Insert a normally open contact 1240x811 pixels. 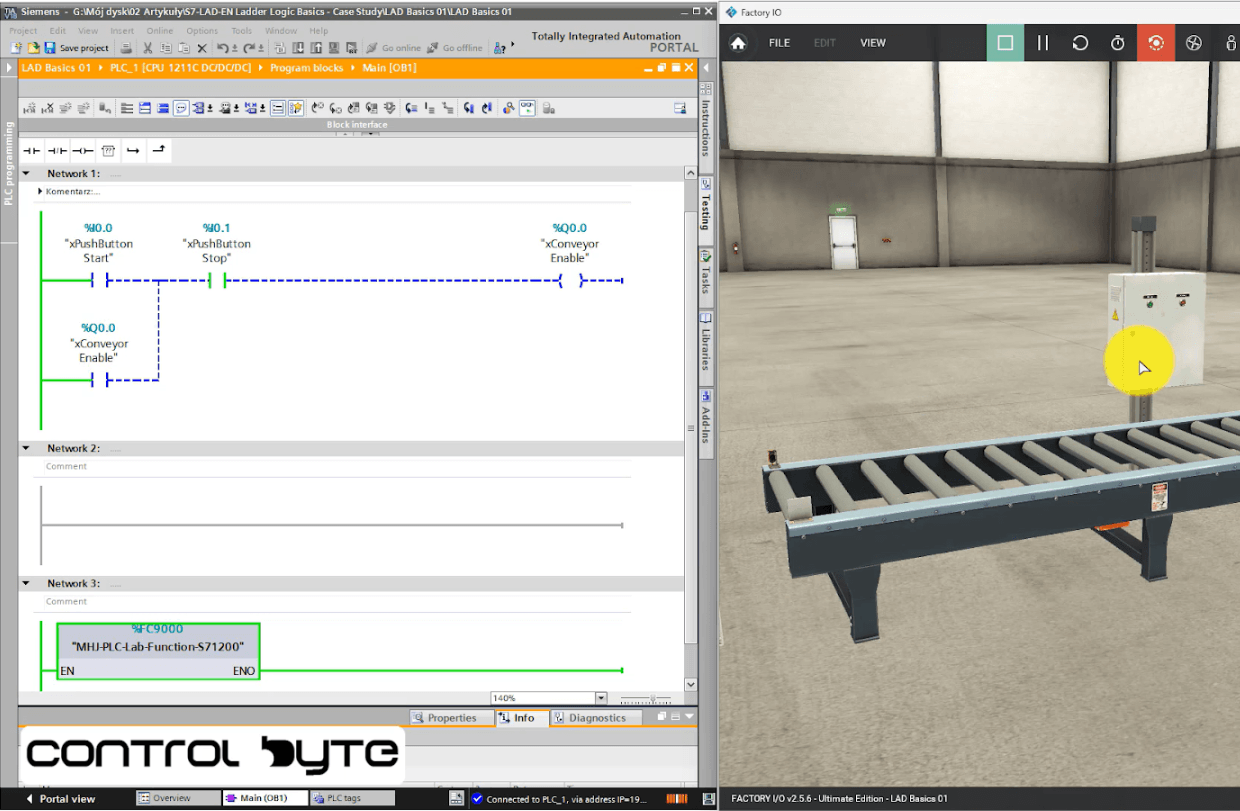coord(31,151)
